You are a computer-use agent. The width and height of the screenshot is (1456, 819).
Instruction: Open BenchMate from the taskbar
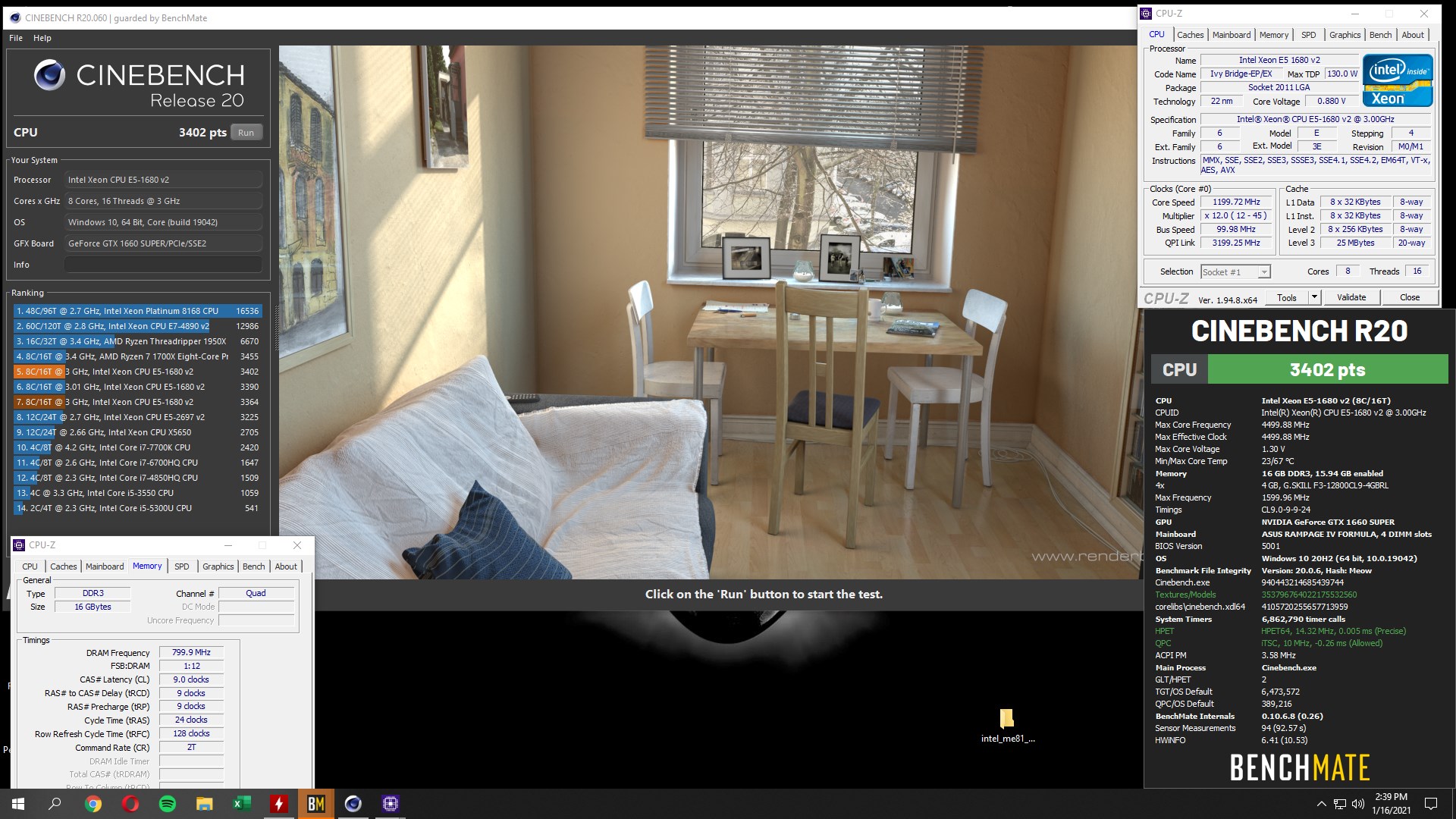316,804
